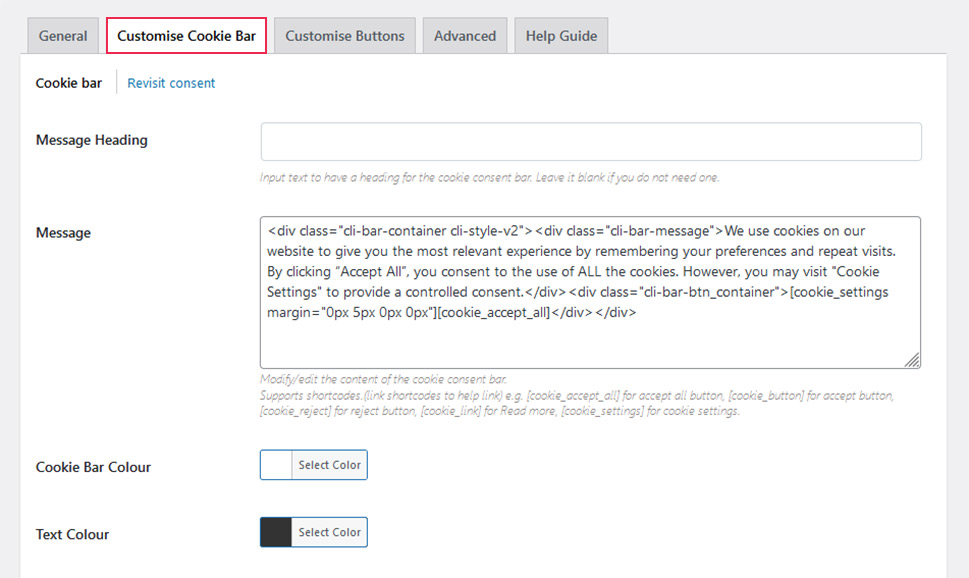Open the Revisit consent link
Viewport: 969px width, 578px height.
(x=171, y=83)
